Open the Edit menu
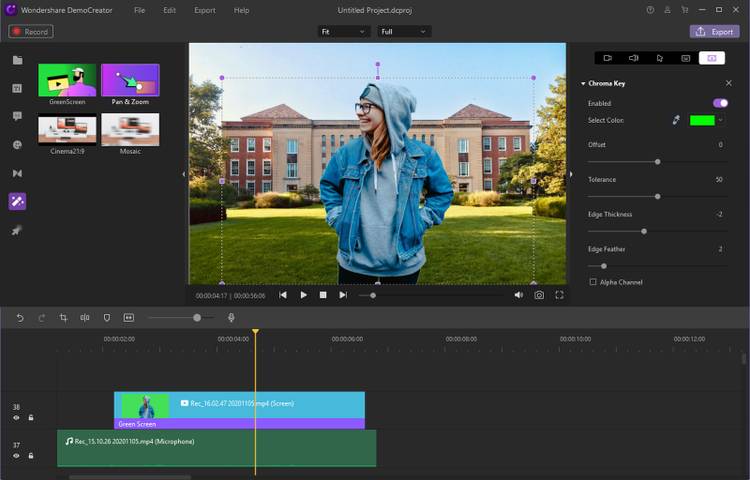This screenshot has width=750, height=480. coord(169,10)
